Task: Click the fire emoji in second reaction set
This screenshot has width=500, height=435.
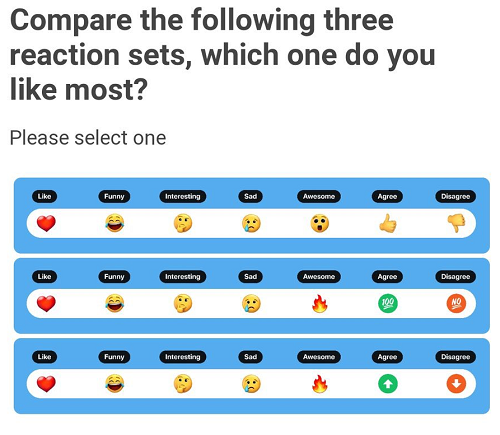Action: coord(320,303)
